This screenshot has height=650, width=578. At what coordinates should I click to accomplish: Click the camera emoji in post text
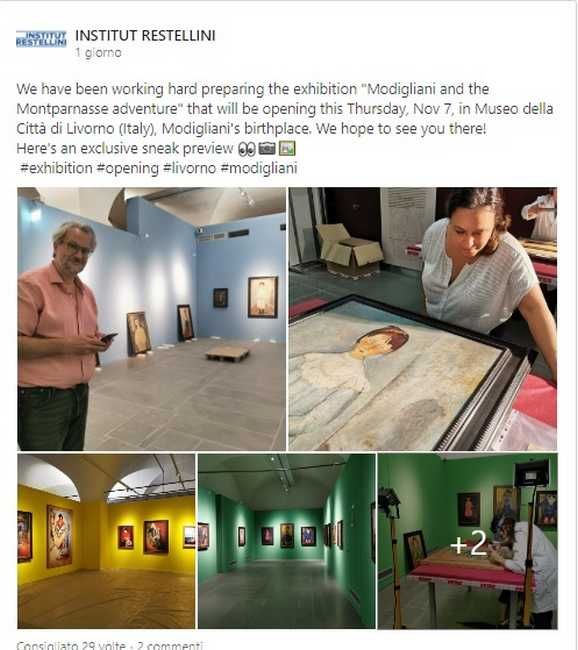(267, 148)
